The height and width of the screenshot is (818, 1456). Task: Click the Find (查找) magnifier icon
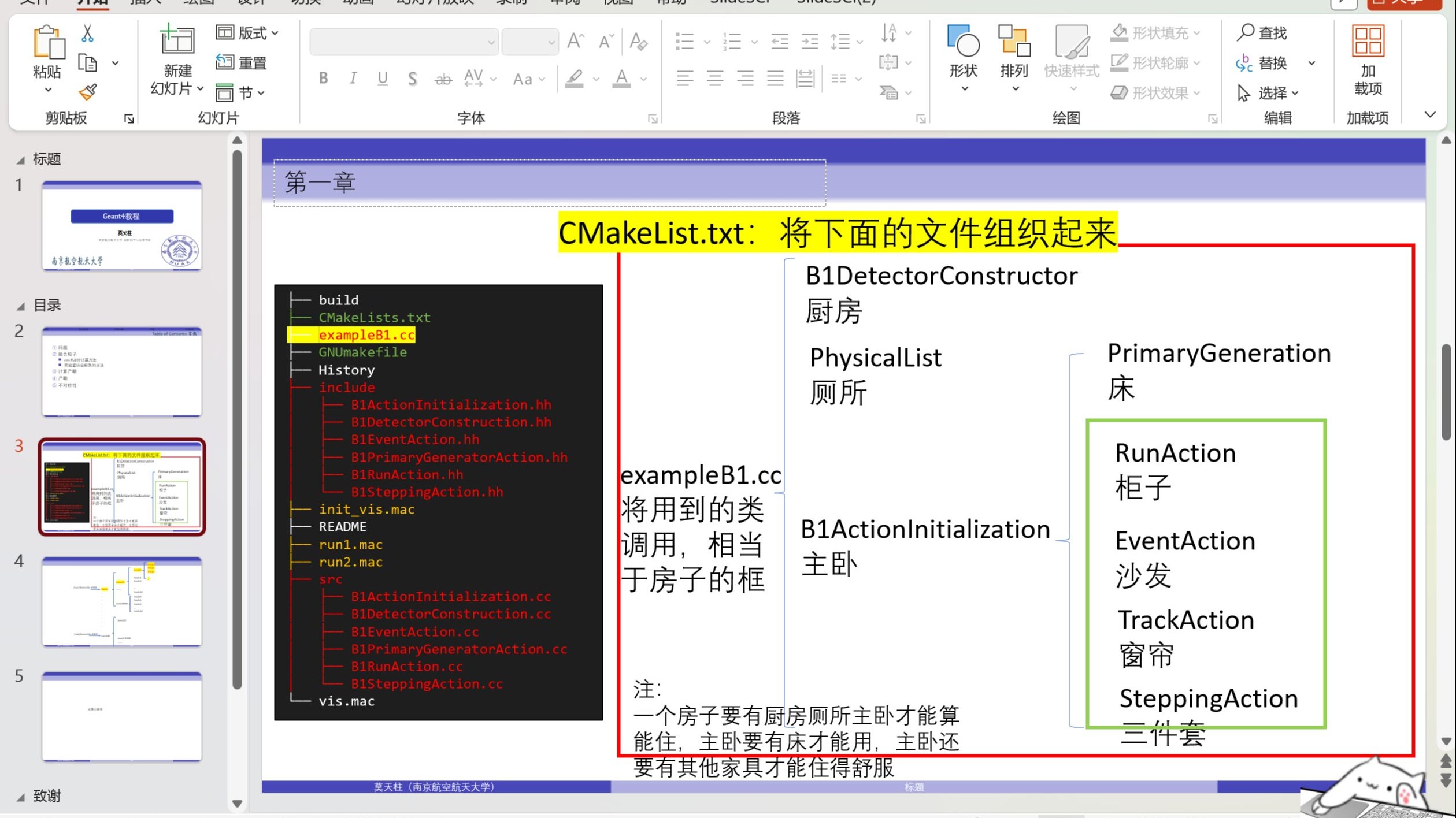(1246, 32)
